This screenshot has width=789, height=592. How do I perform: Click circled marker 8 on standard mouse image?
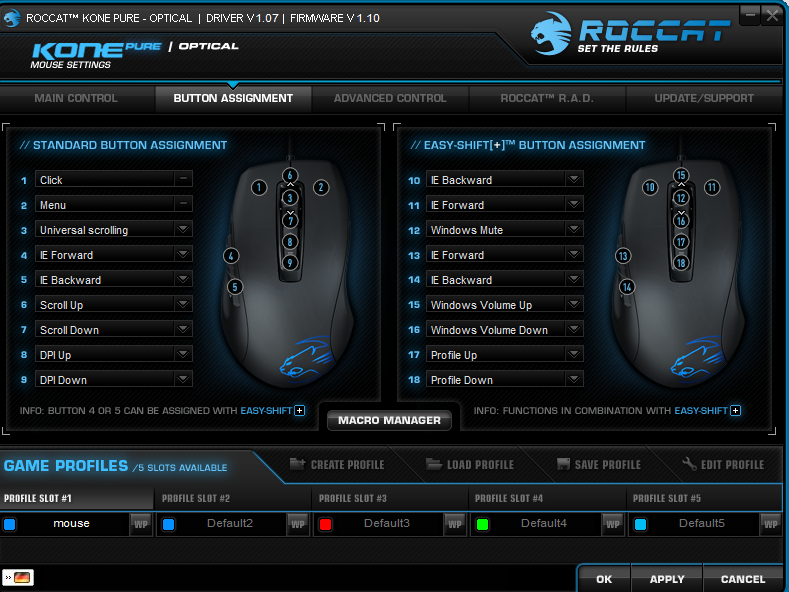[x=290, y=242]
